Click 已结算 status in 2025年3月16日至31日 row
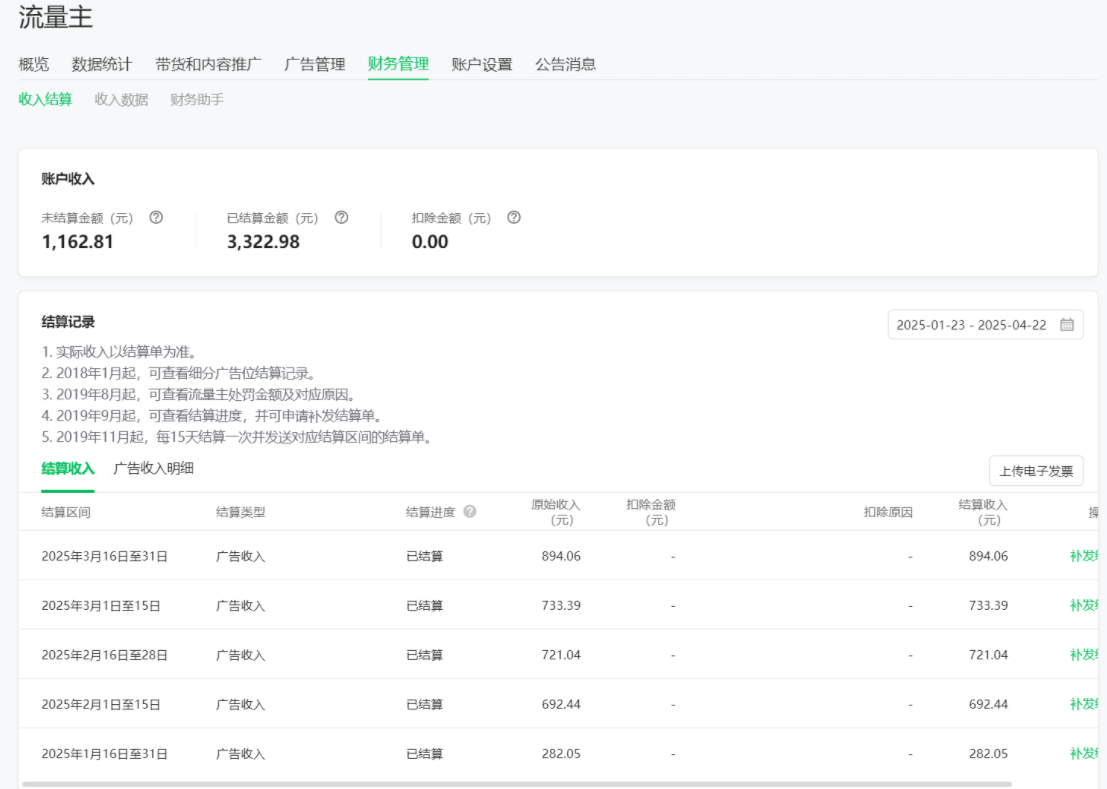The width and height of the screenshot is (1107, 789). [424, 556]
